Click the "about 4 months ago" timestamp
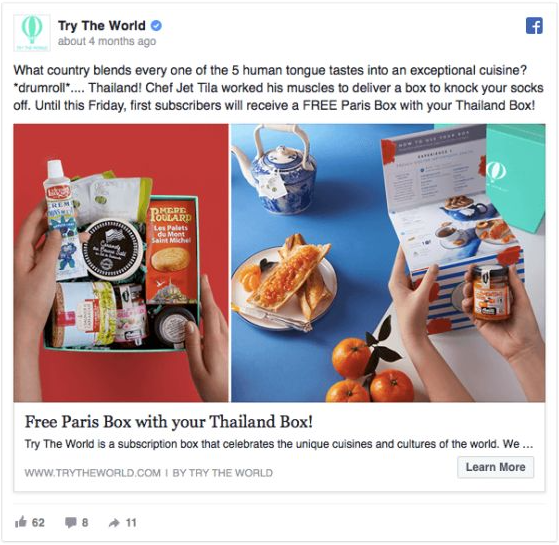This screenshot has width=559, height=545. pyautogui.click(x=107, y=41)
